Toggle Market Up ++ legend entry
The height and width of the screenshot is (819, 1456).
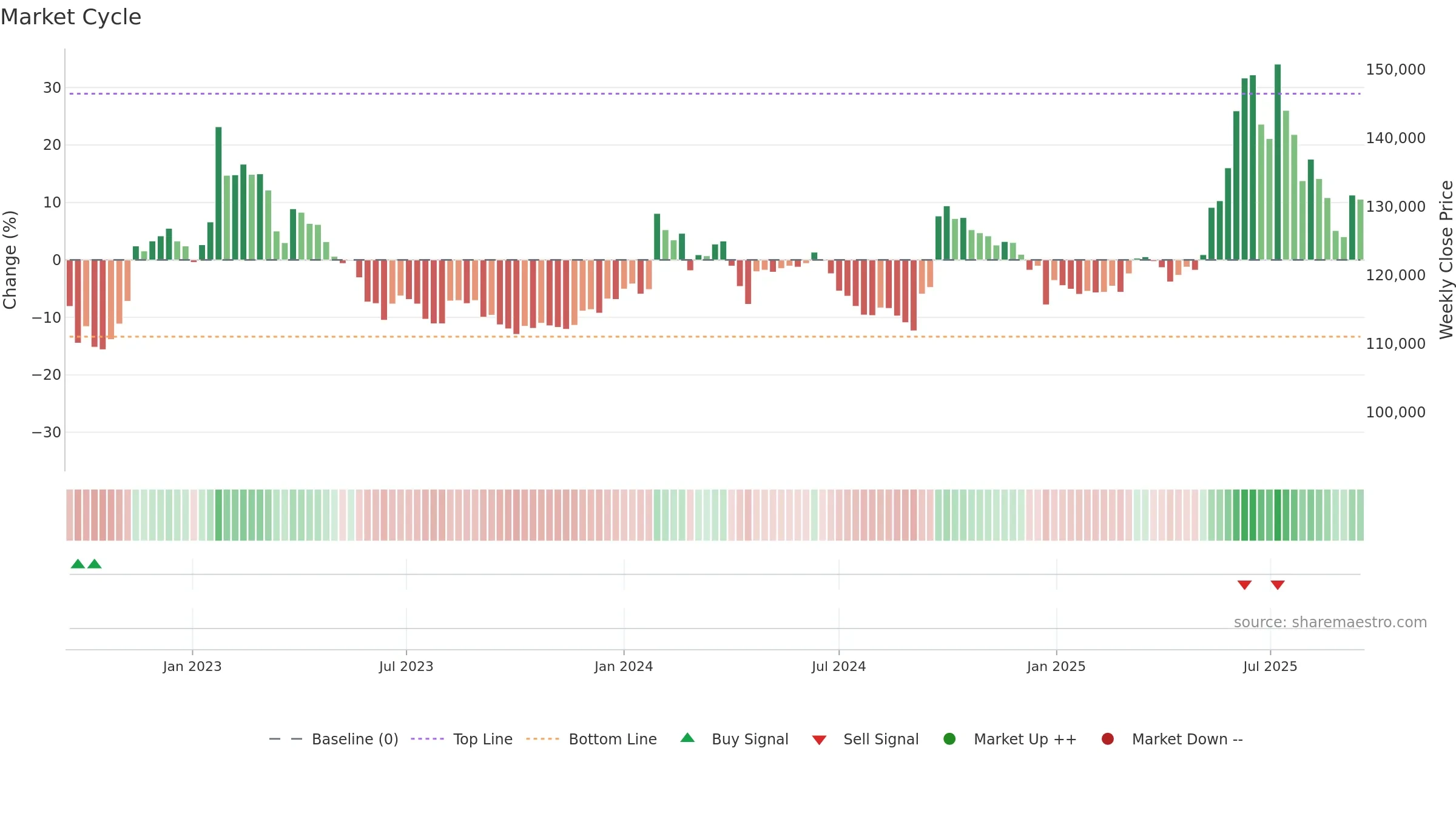(1010, 739)
